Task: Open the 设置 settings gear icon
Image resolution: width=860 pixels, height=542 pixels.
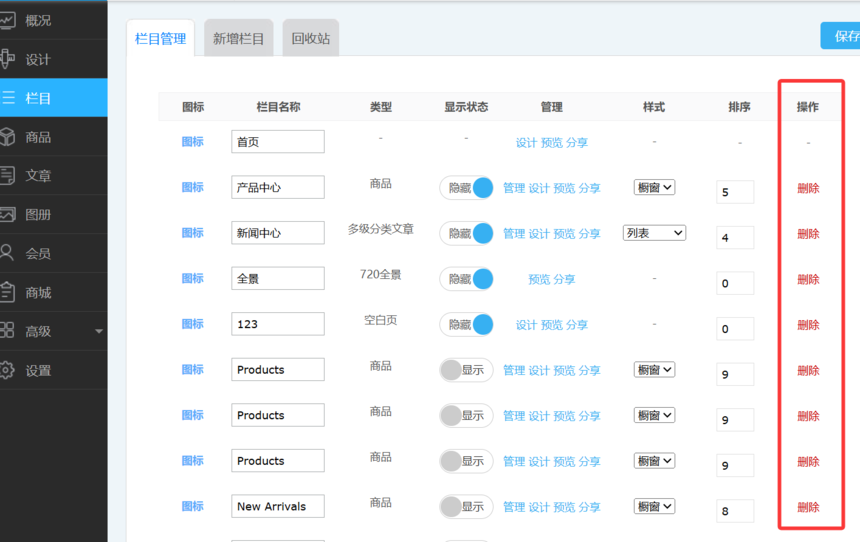Action: 8,370
